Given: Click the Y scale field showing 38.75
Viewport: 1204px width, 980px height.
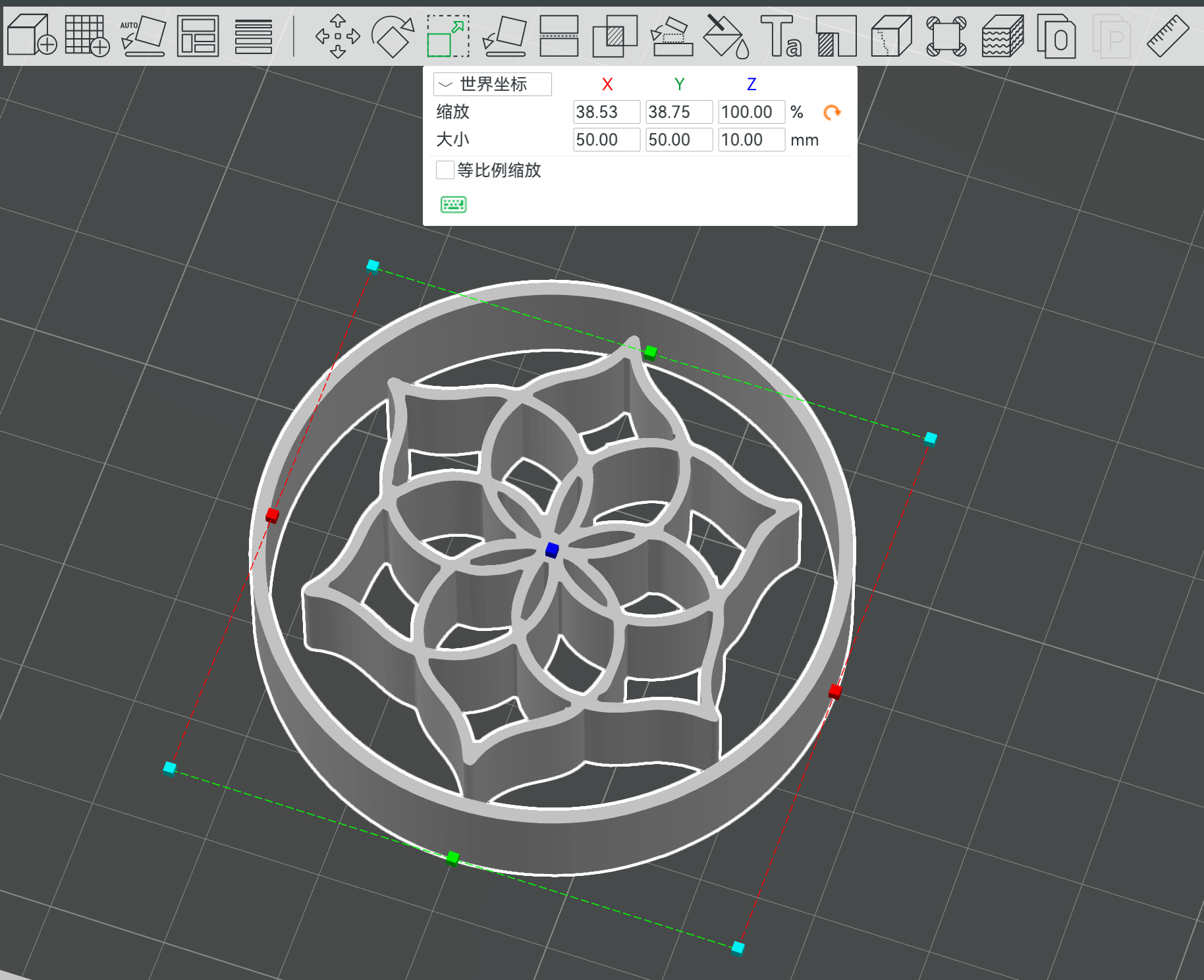Looking at the screenshot, I should click(x=679, y=112).
